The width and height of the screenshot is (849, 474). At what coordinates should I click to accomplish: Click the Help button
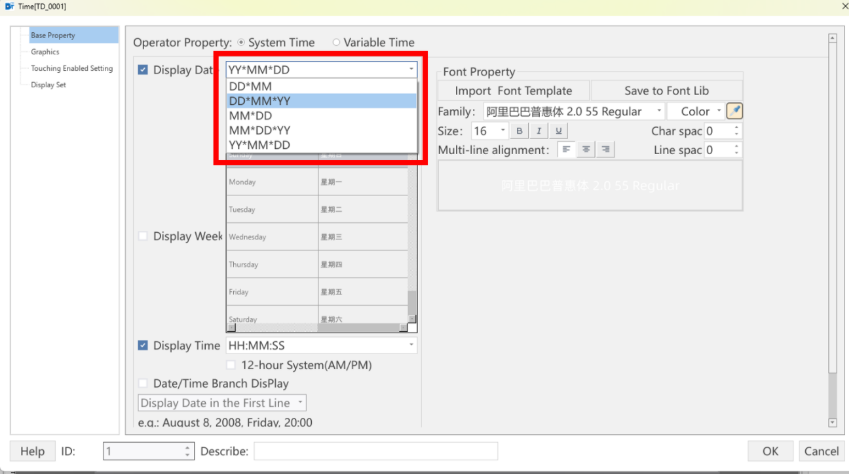pos(32,451)
